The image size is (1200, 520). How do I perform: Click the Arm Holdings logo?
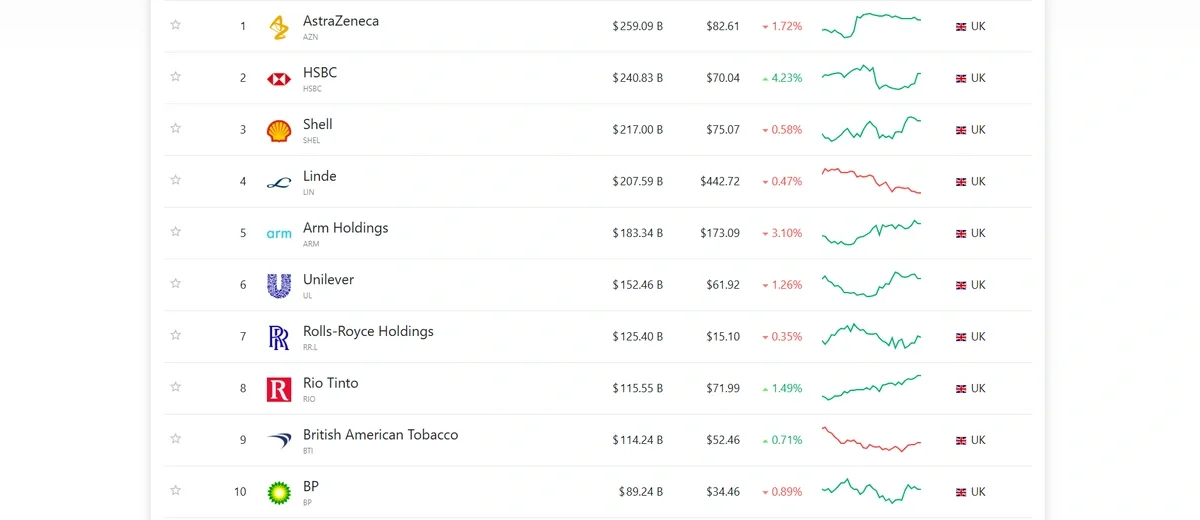(279, 234)
